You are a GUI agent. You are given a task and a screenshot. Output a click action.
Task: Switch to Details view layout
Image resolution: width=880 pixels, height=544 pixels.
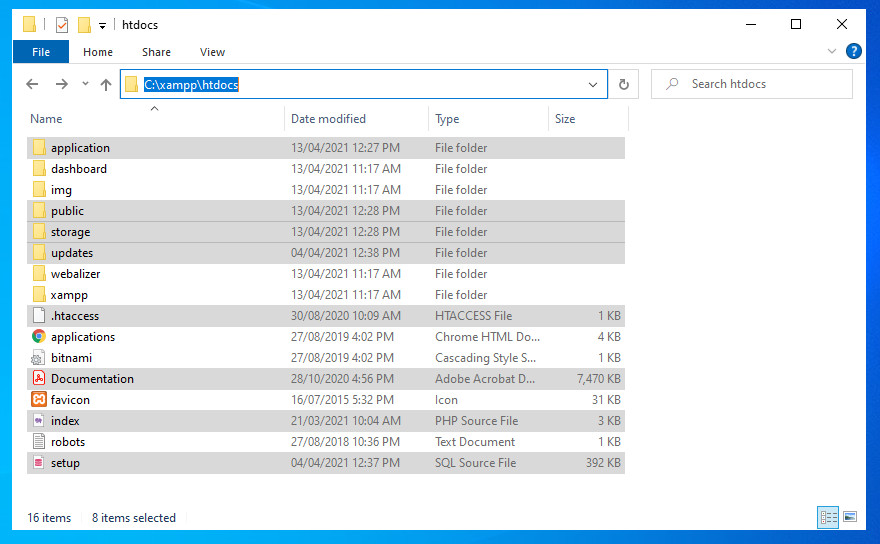[828, 517]
